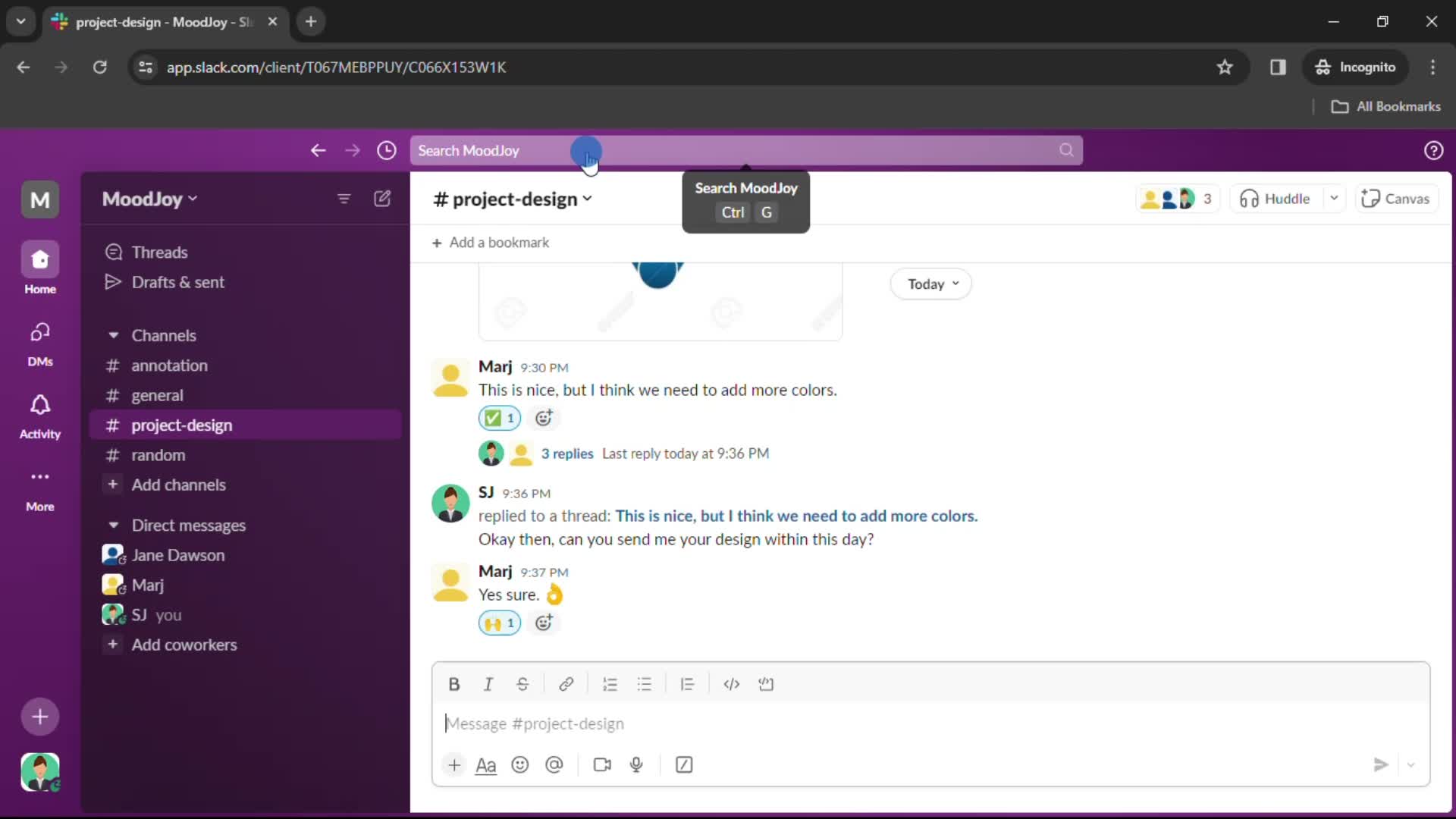Select the Italic formatting icon
1456x819 pixels.
[489, 684]
